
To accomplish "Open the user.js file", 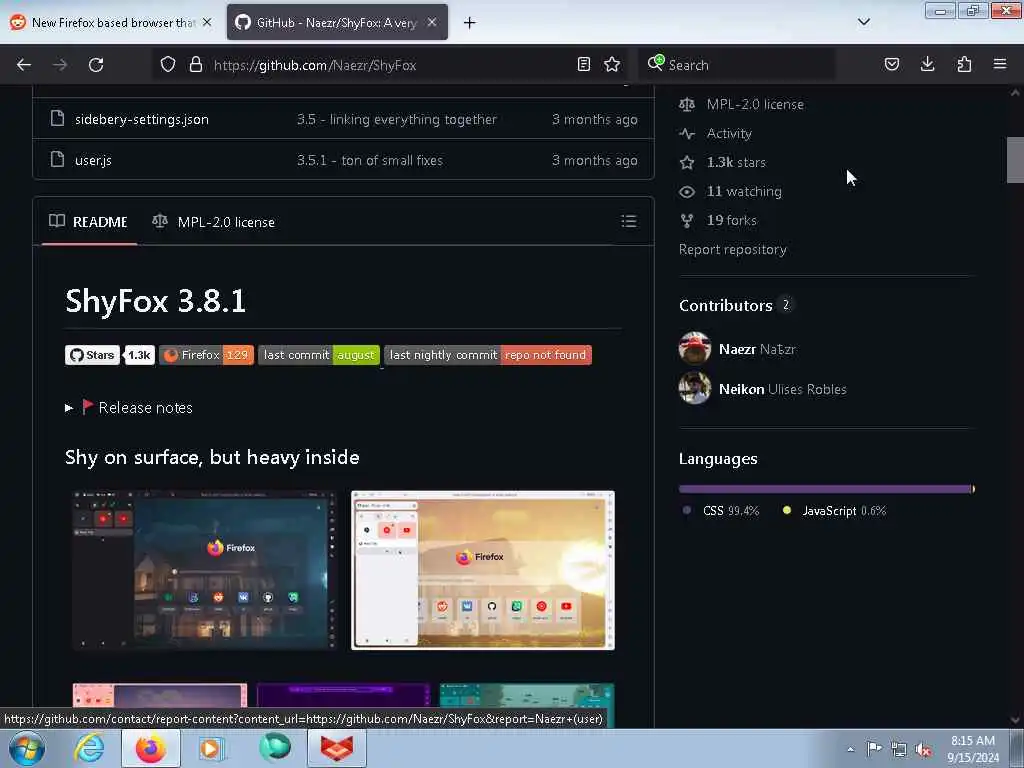I will click(x=93, y=160).
